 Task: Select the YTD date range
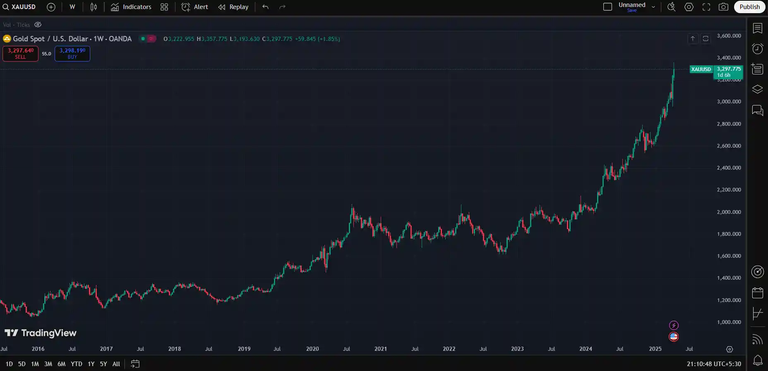[x=76, y=364]
